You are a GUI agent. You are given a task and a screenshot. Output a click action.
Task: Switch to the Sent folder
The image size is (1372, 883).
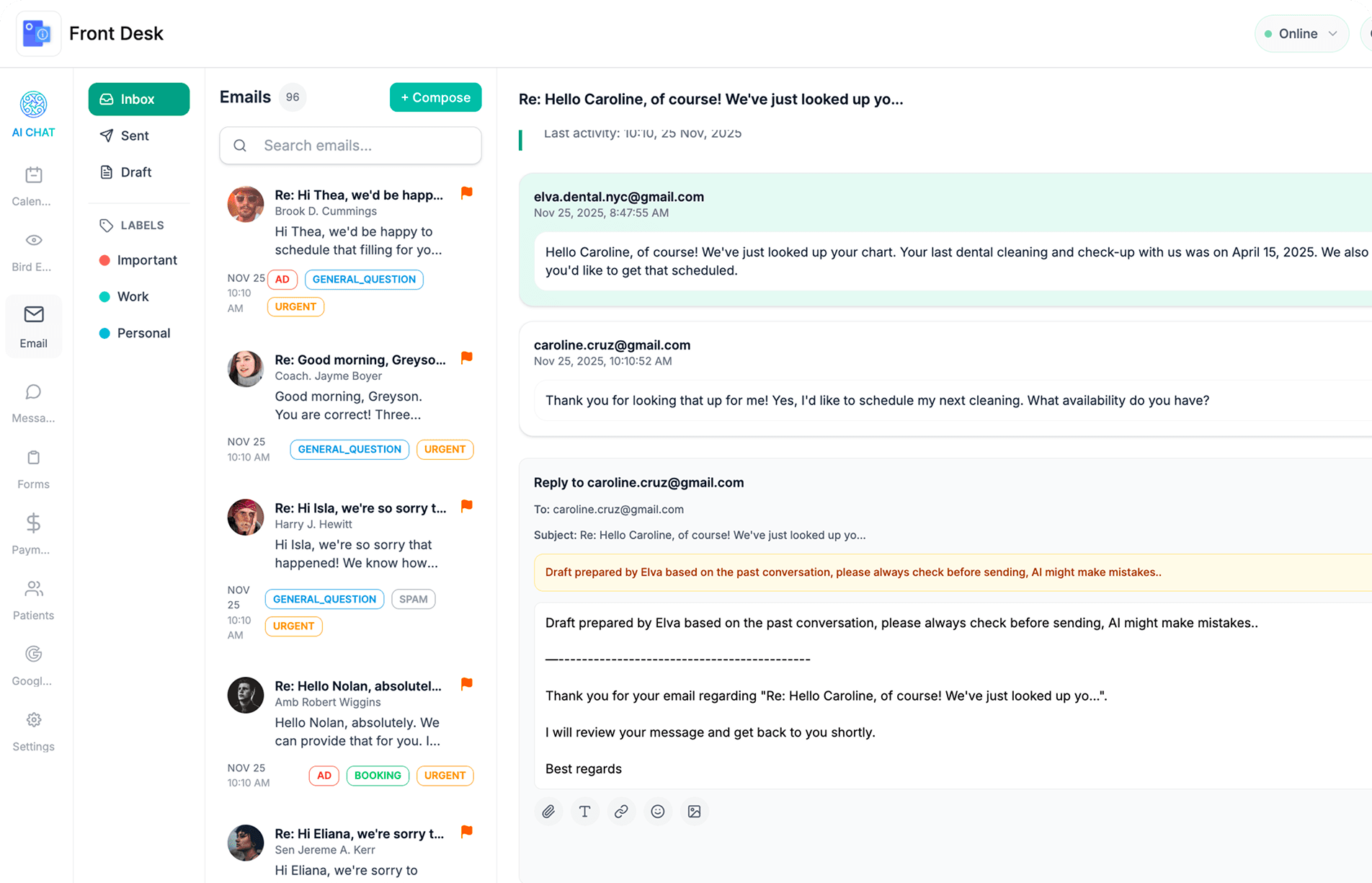(x=134, y=136)
